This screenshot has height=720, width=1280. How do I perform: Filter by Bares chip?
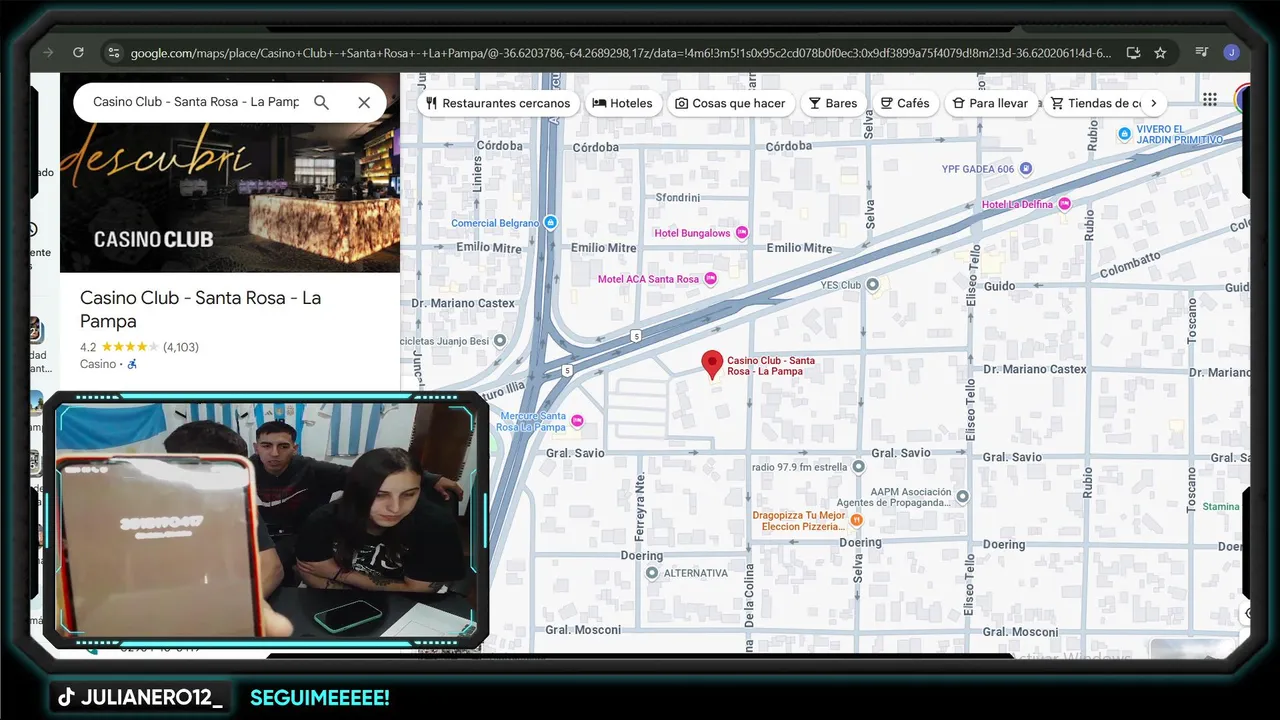point(833,103)
